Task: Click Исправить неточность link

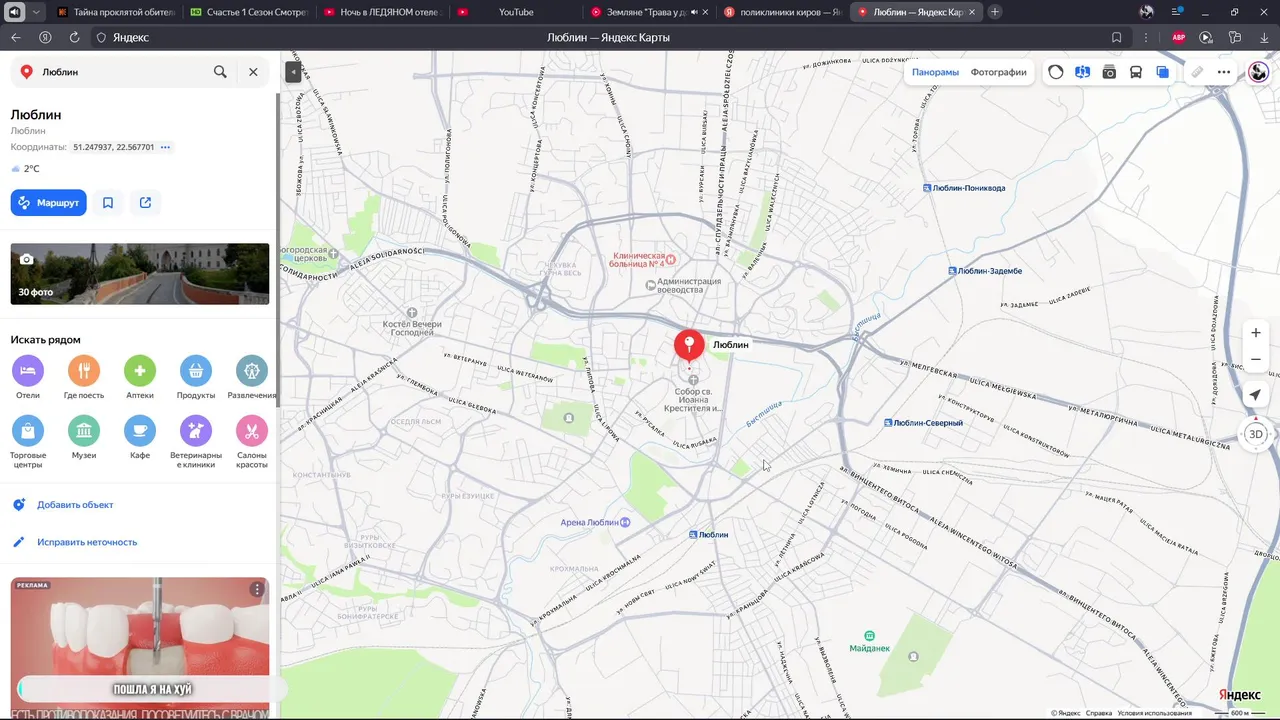Action: coord(87,542)
